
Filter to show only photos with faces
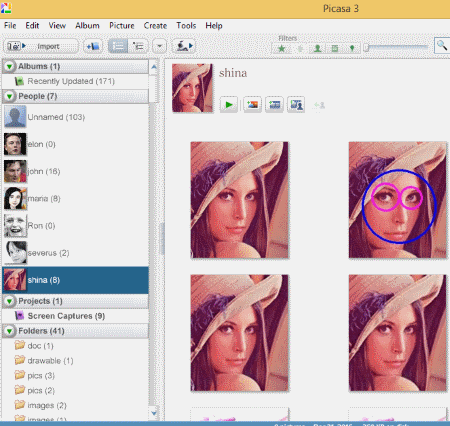point(318,49)
